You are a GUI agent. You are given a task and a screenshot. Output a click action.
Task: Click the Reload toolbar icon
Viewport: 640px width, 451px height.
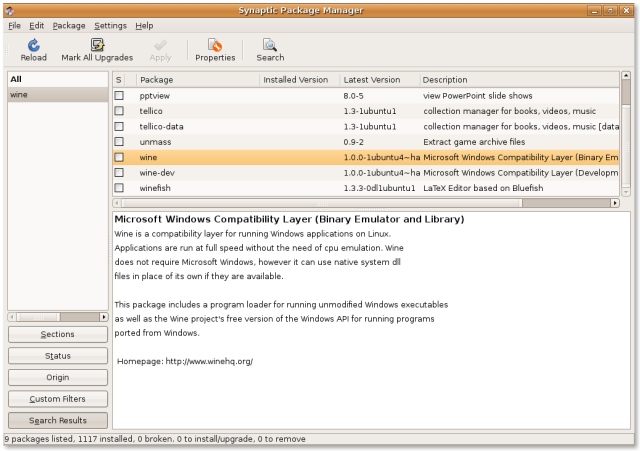point(33,45)
